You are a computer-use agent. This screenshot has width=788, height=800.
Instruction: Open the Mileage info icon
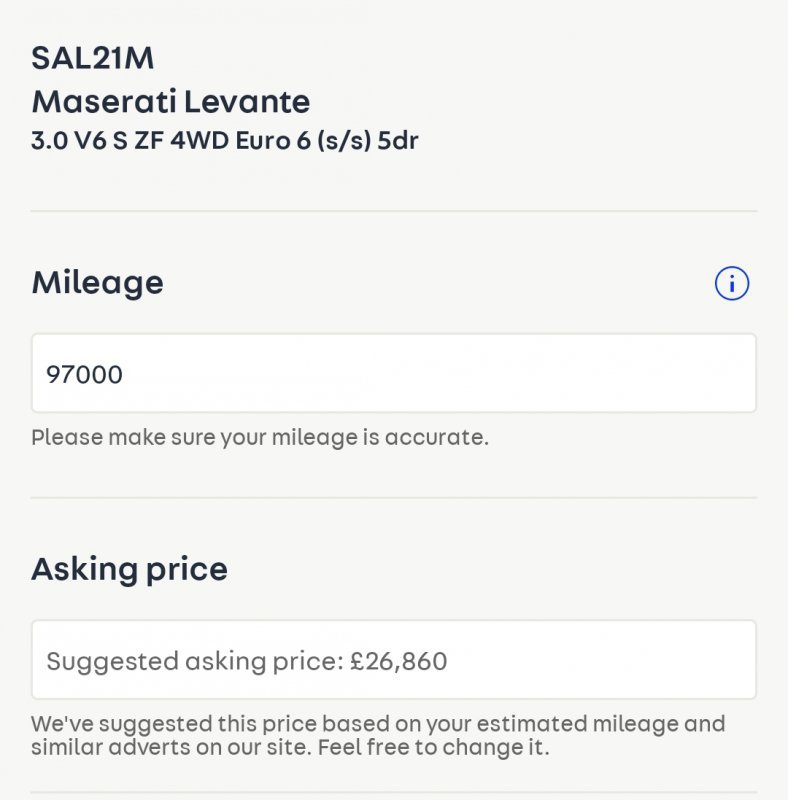(x=732, y=283)
